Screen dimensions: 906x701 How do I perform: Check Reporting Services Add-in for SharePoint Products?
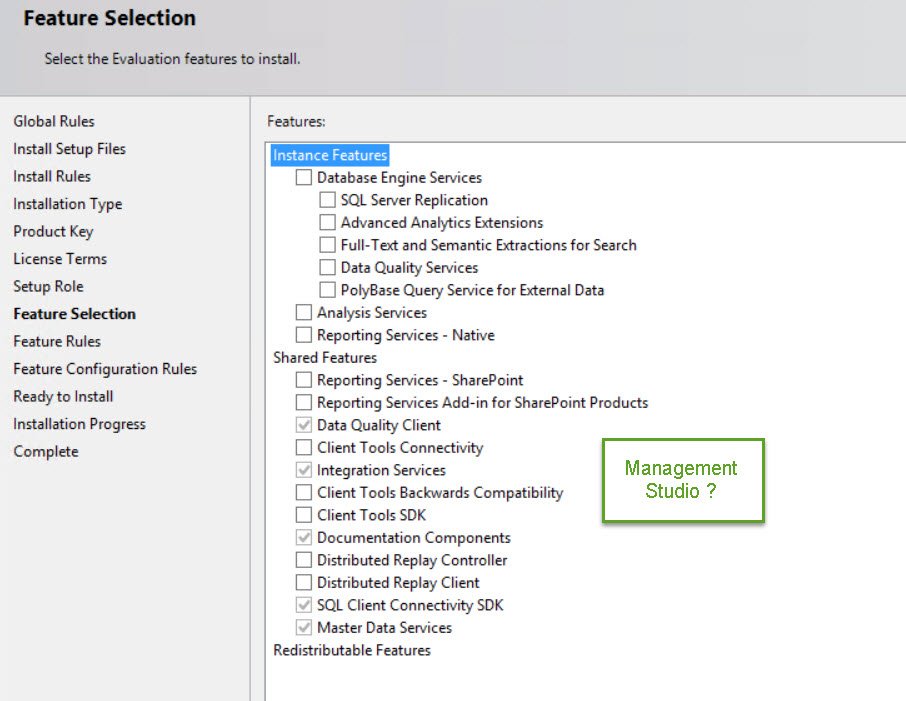coord(304,402)
